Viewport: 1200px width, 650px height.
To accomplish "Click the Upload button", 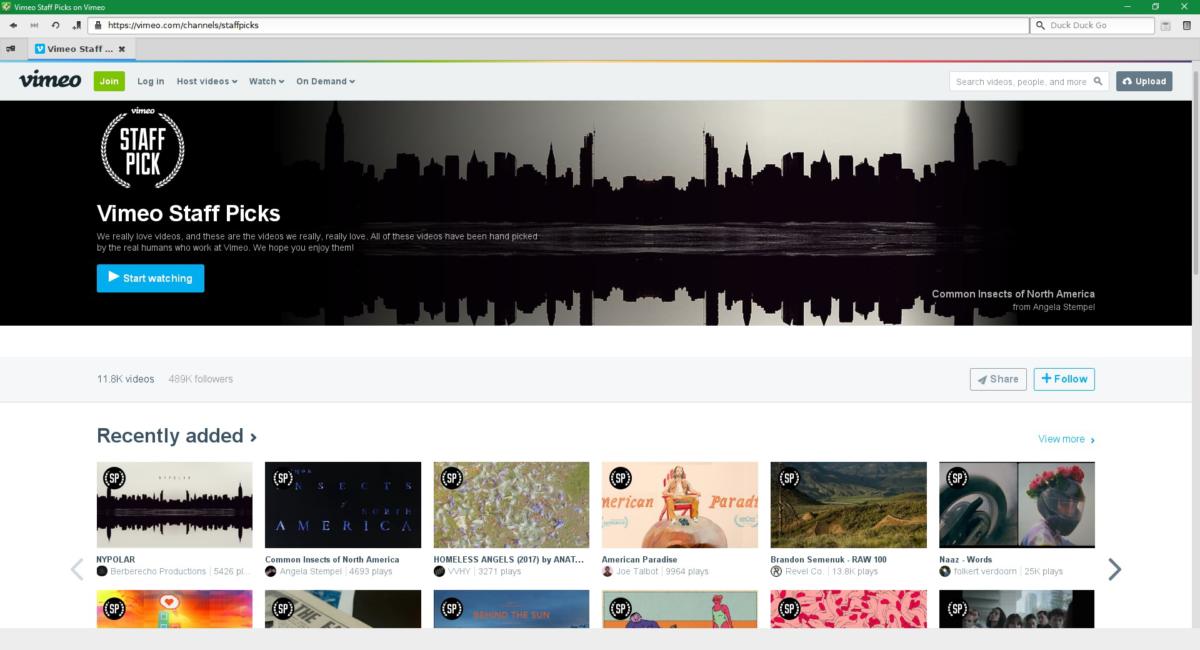I will [x=1144, y=81].
